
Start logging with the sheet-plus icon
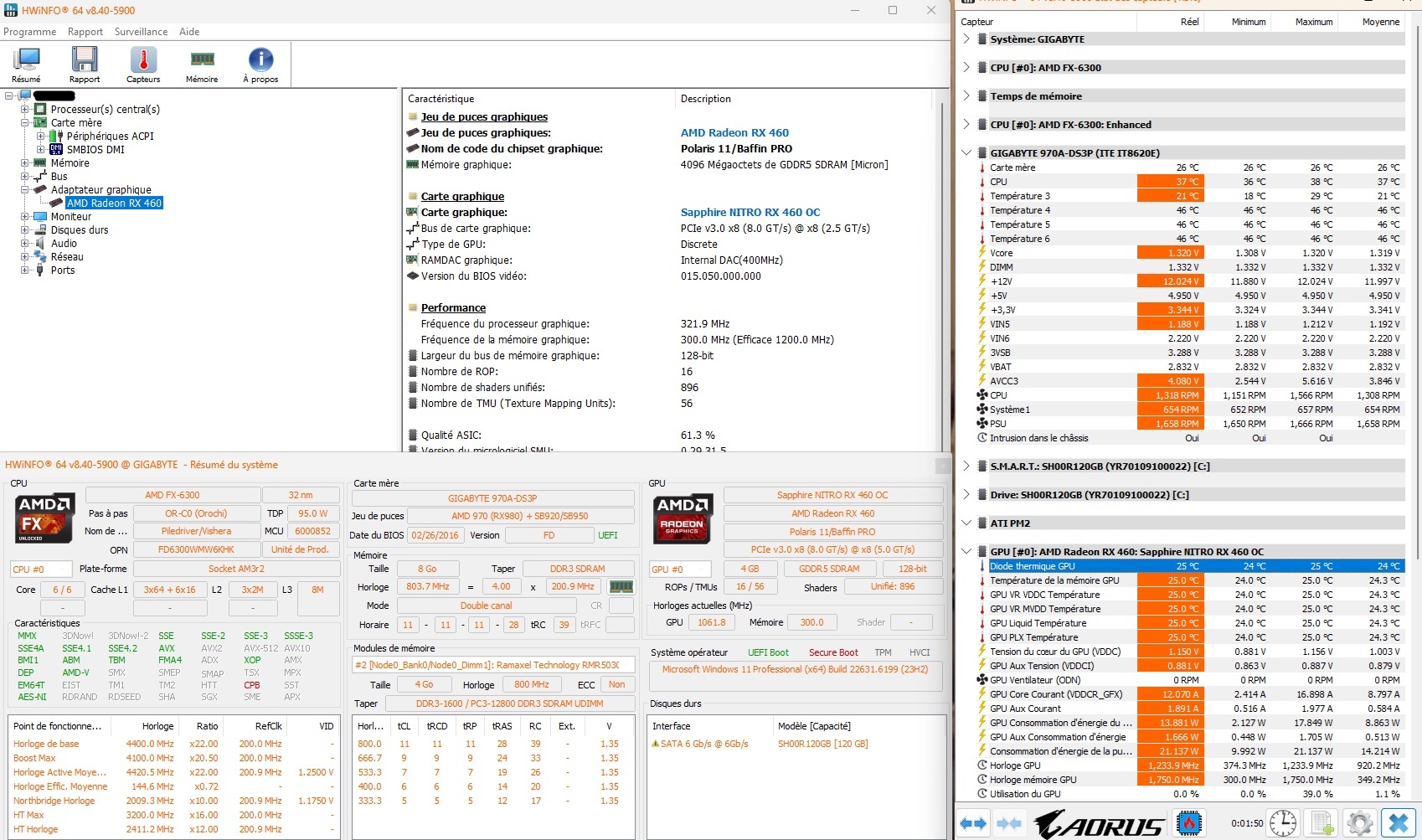pyautogui.click(x=1322, y=824)
